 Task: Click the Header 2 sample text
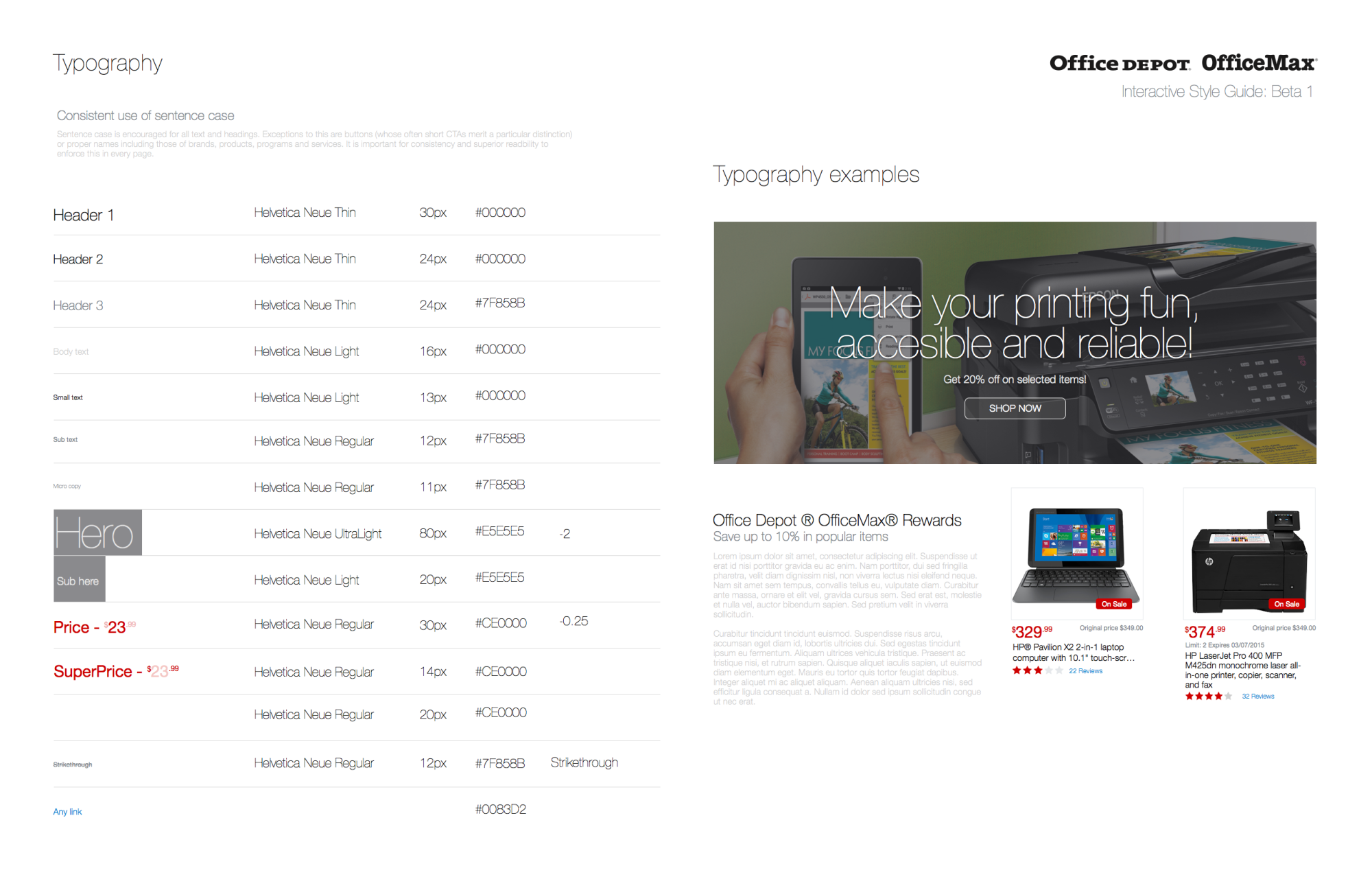click(x=78, y=259)
